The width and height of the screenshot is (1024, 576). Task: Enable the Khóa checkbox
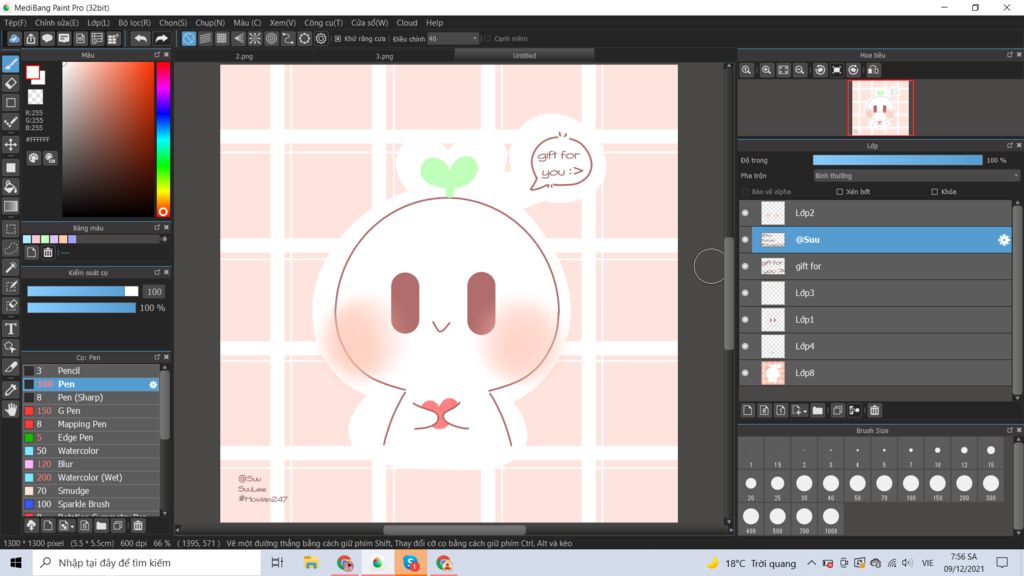tap(935, 192)
